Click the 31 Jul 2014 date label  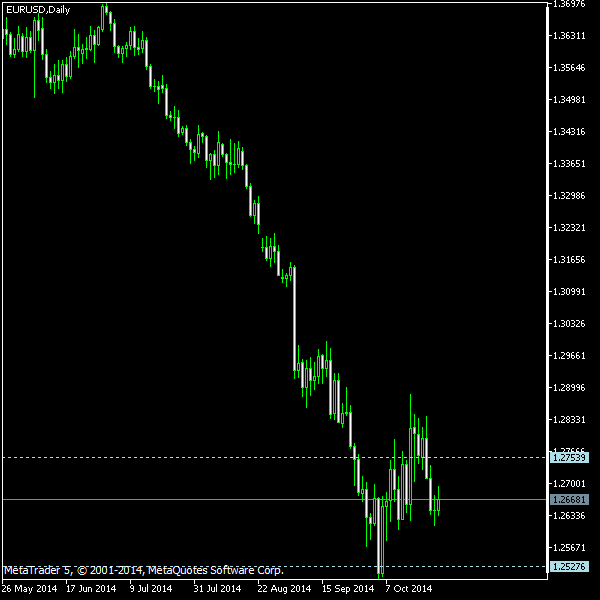point(217,589)
